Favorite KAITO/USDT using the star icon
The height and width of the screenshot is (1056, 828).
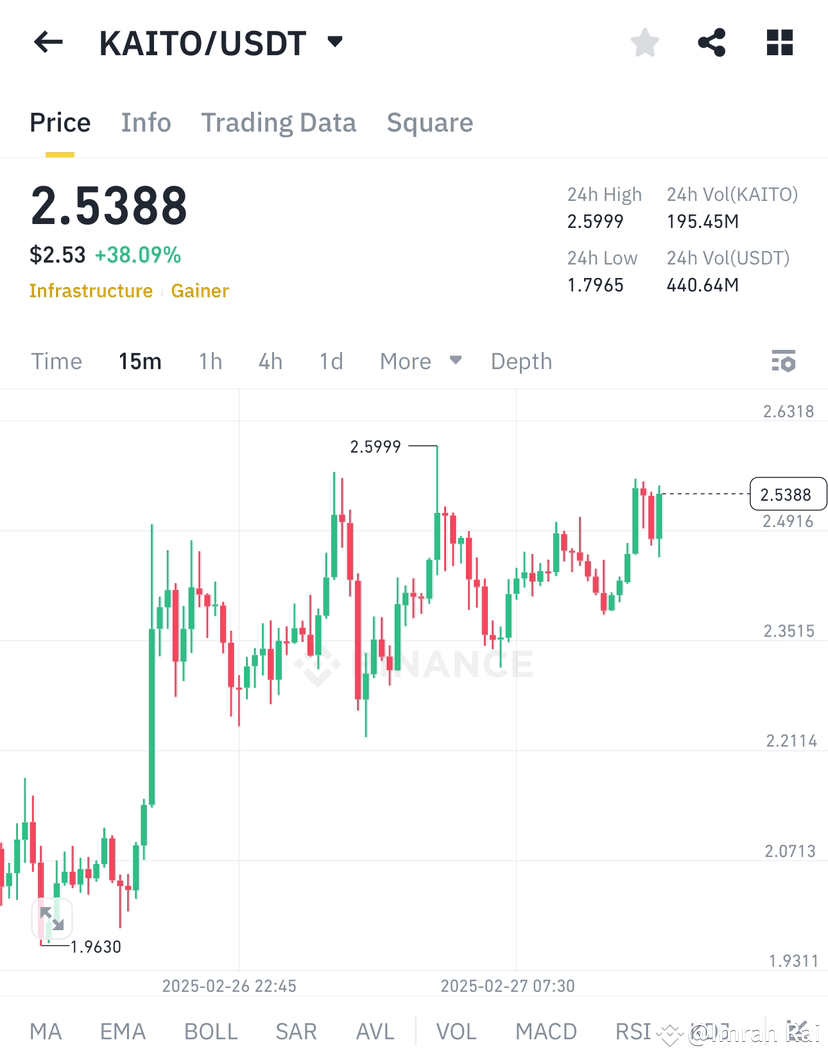point(644,42)
